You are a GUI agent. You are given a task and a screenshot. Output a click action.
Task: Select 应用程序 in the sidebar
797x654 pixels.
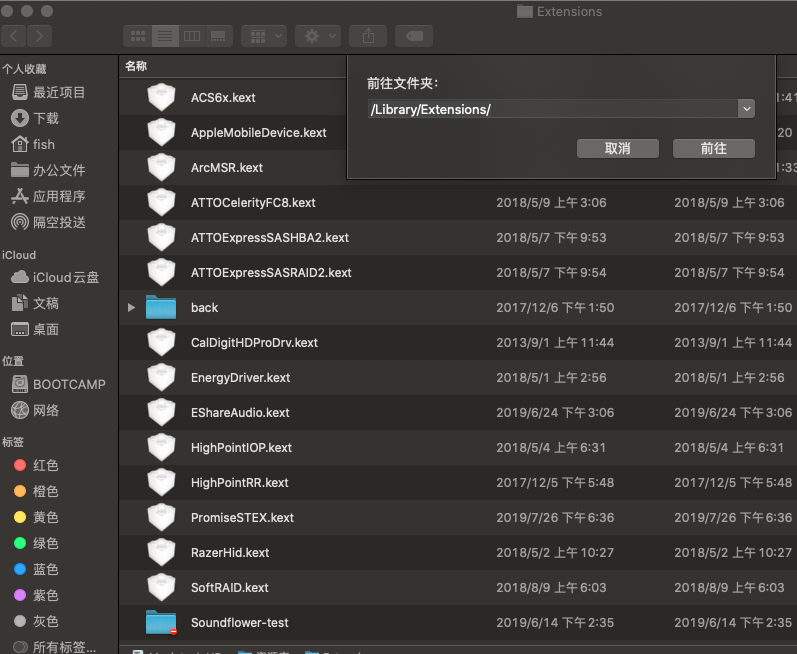pos(59,196)
